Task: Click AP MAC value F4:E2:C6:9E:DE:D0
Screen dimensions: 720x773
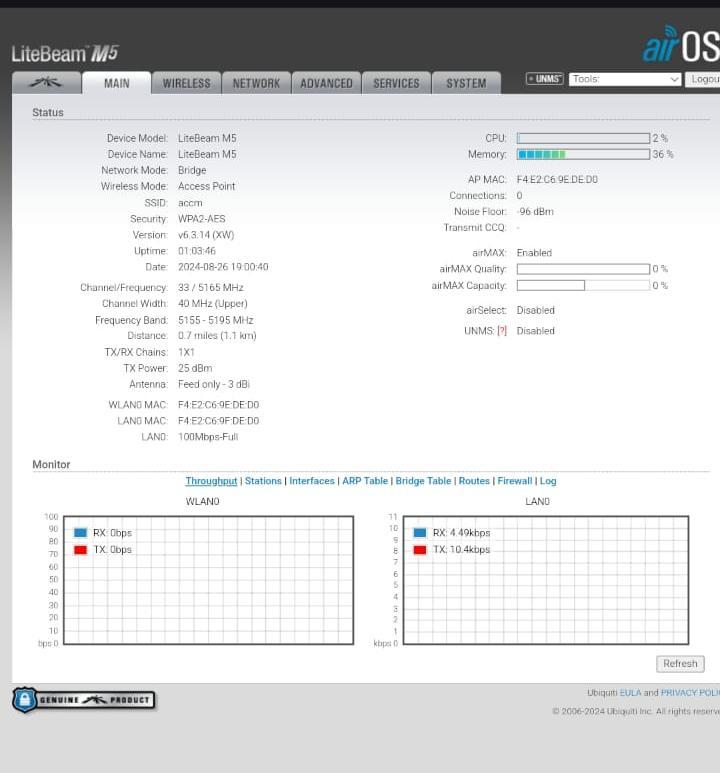Action: 557,179
